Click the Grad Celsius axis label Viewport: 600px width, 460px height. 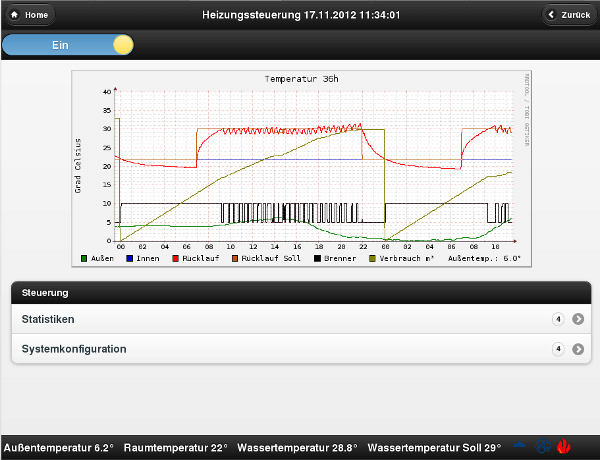click(x=78, y=166)
